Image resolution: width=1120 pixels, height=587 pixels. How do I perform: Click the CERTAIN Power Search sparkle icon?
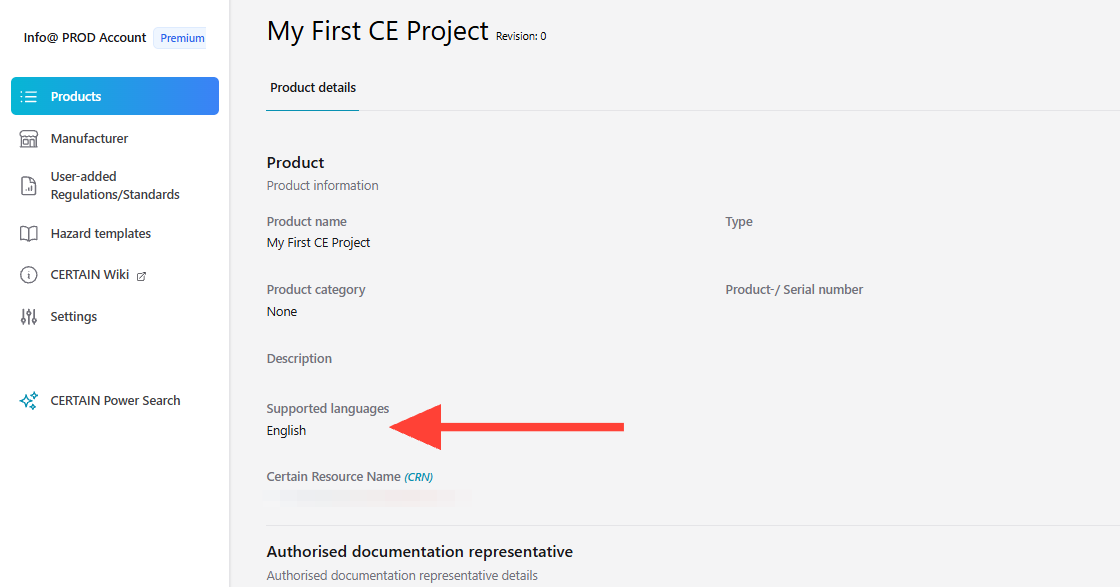coord(29,401)
